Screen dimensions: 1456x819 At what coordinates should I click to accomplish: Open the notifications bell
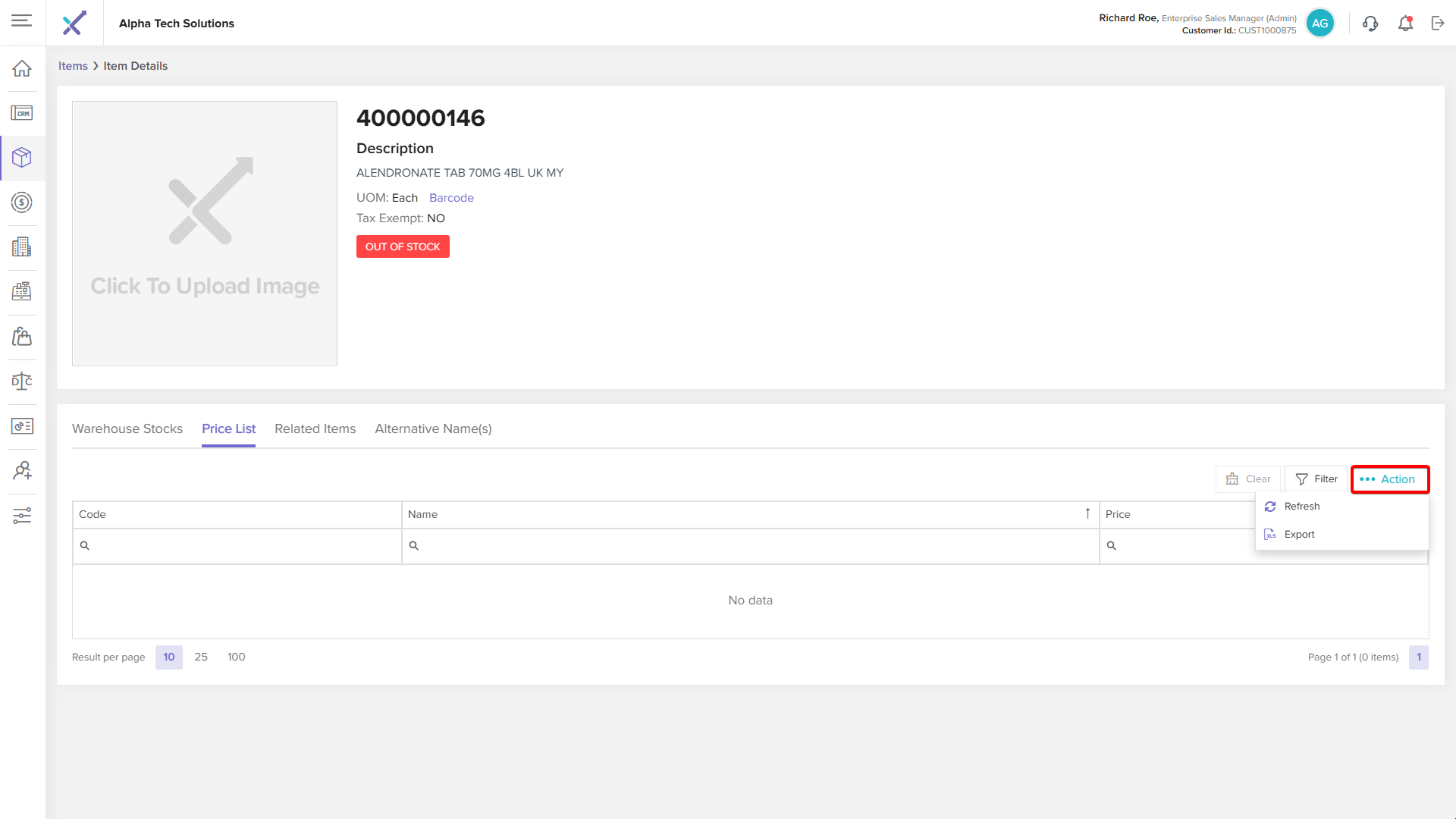[x=1405, y=24]
